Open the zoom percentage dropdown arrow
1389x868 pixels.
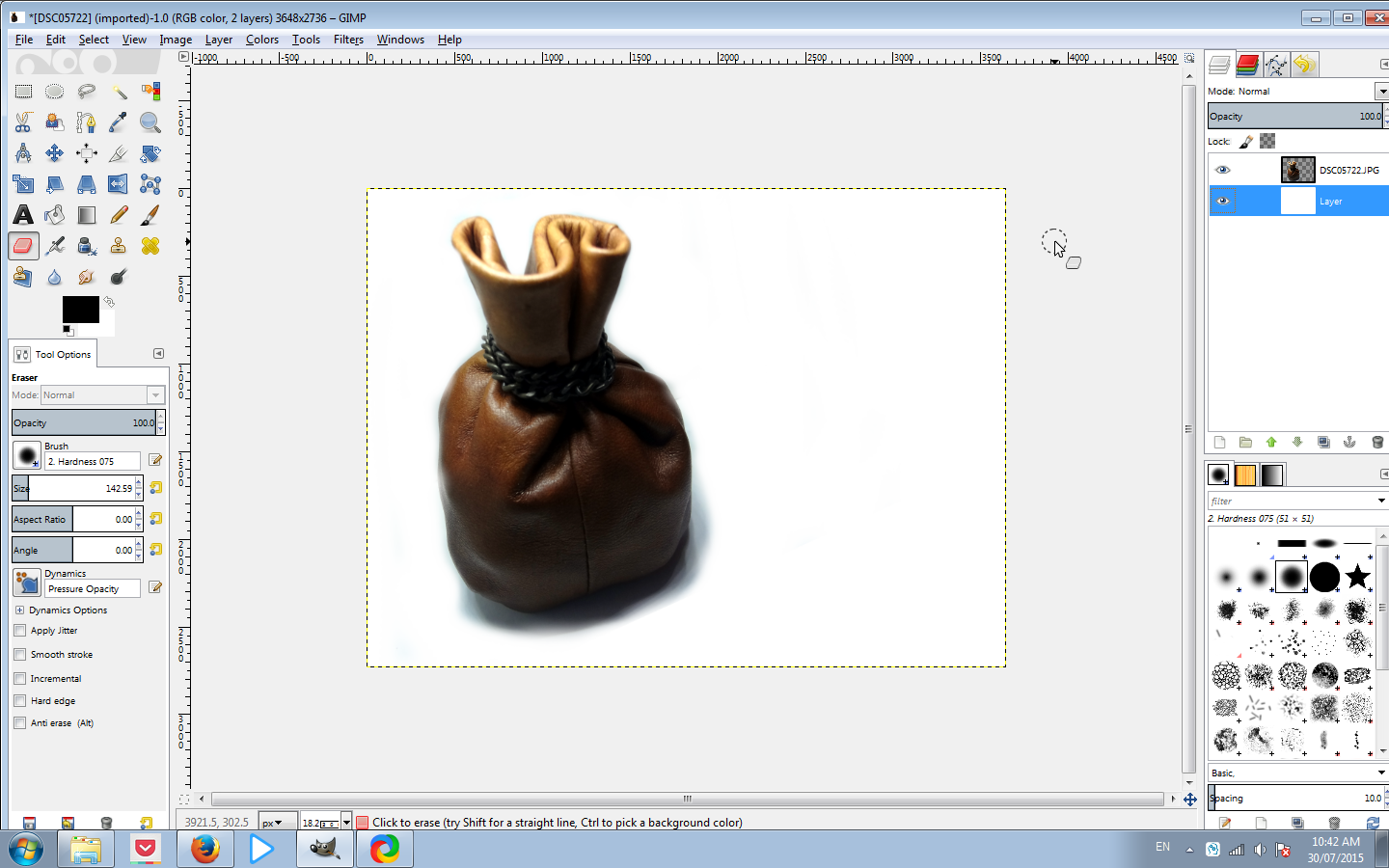pyautogui.click(x=346, y=823)
